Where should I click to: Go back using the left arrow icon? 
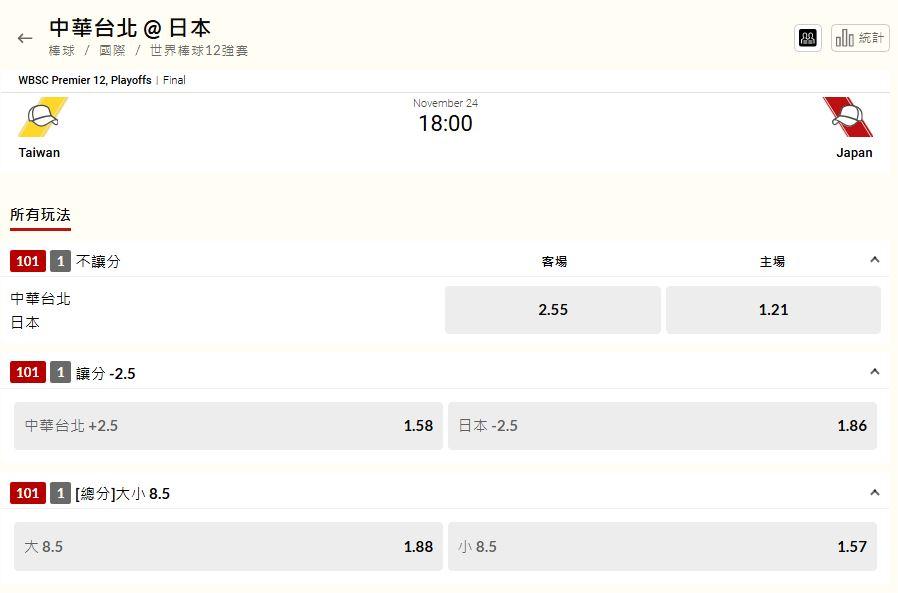pos(25,38)
